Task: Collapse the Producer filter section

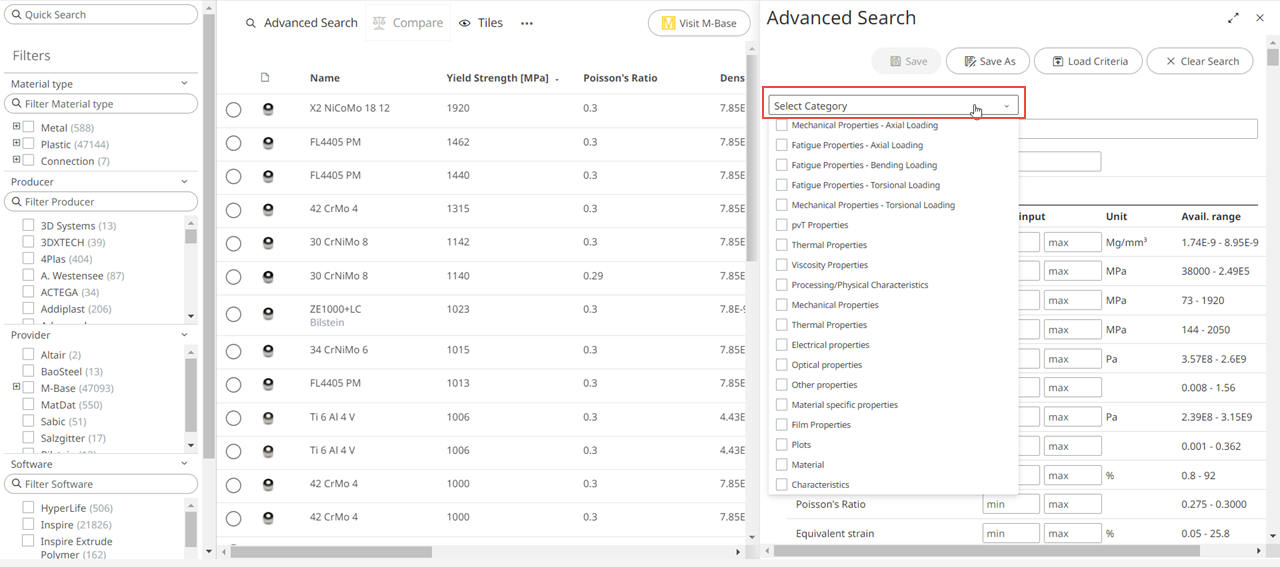Action: click(x=184, y=182)
